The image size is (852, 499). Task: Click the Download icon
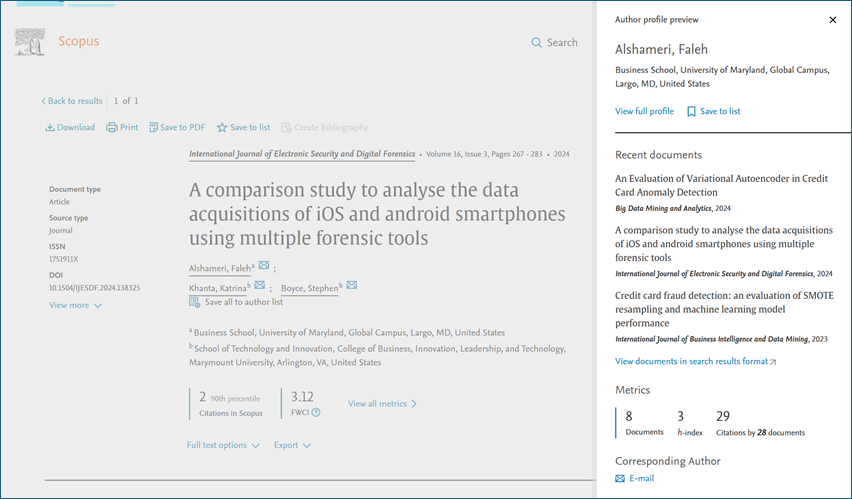point(49,128)
